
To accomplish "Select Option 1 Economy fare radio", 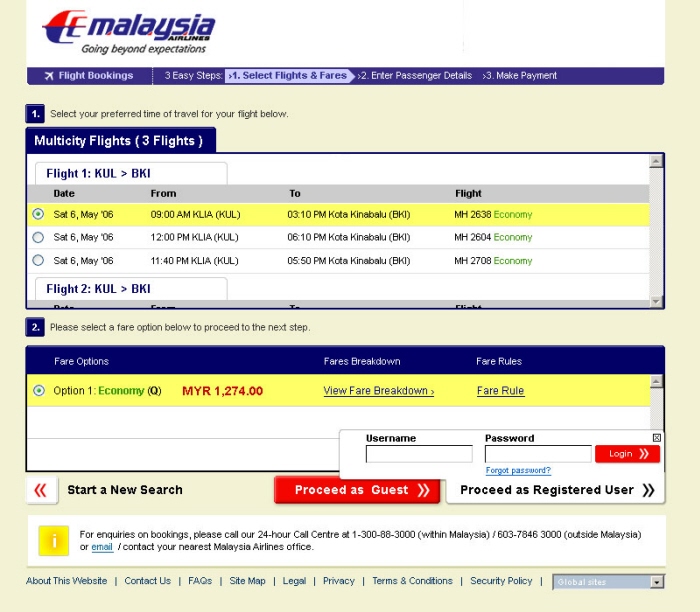I will pos(39,391).
